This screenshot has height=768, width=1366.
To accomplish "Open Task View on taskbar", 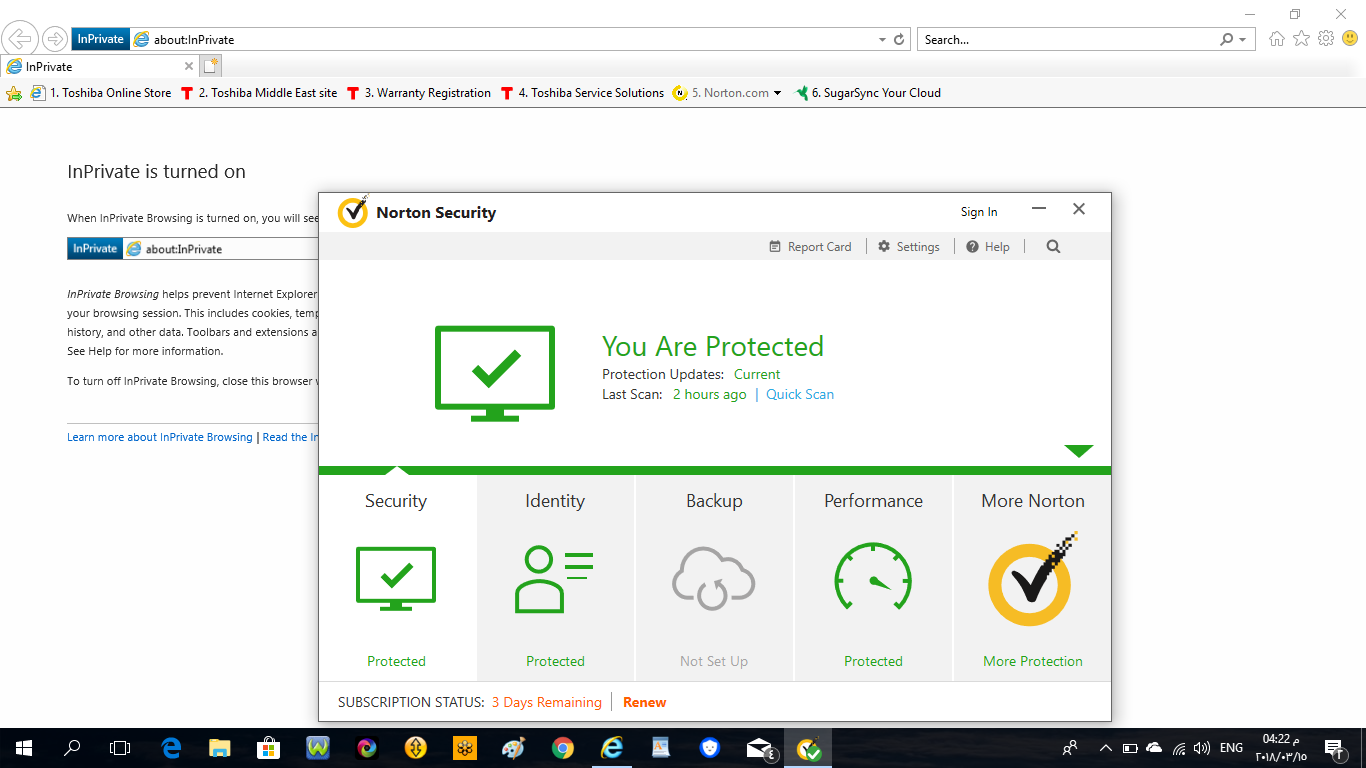I will (119, 748).
